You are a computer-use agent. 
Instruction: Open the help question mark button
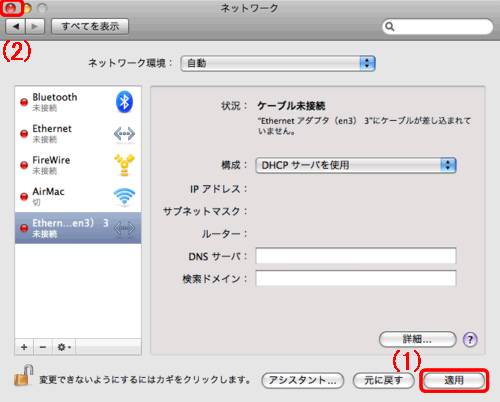[470, 340]
